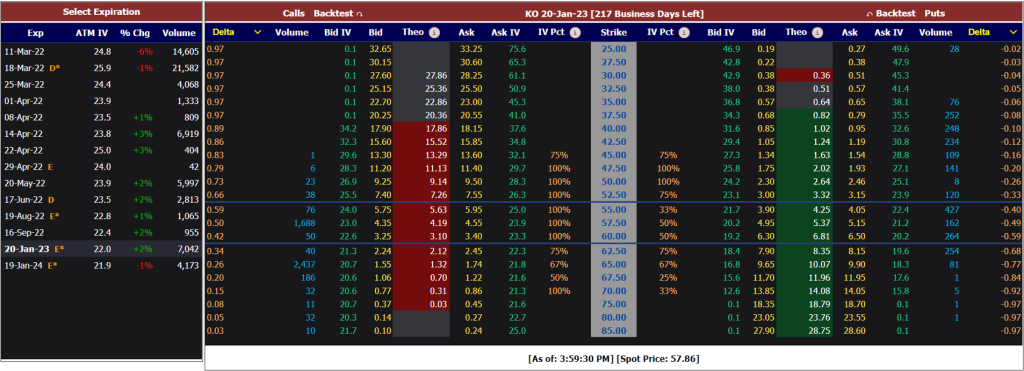Click the headphone icon beside calls Backtest
1024x371 pixels.
click(359, 14)
